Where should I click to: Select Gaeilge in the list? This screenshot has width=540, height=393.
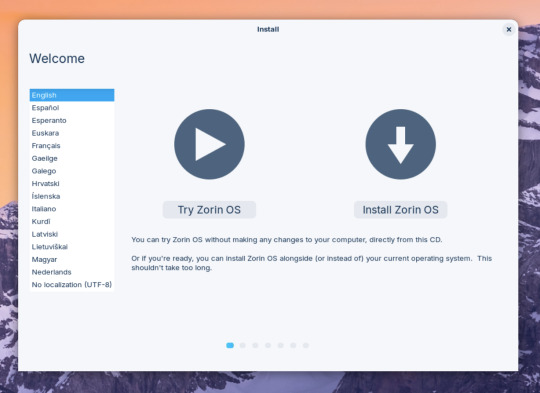(x=72, y=158)
